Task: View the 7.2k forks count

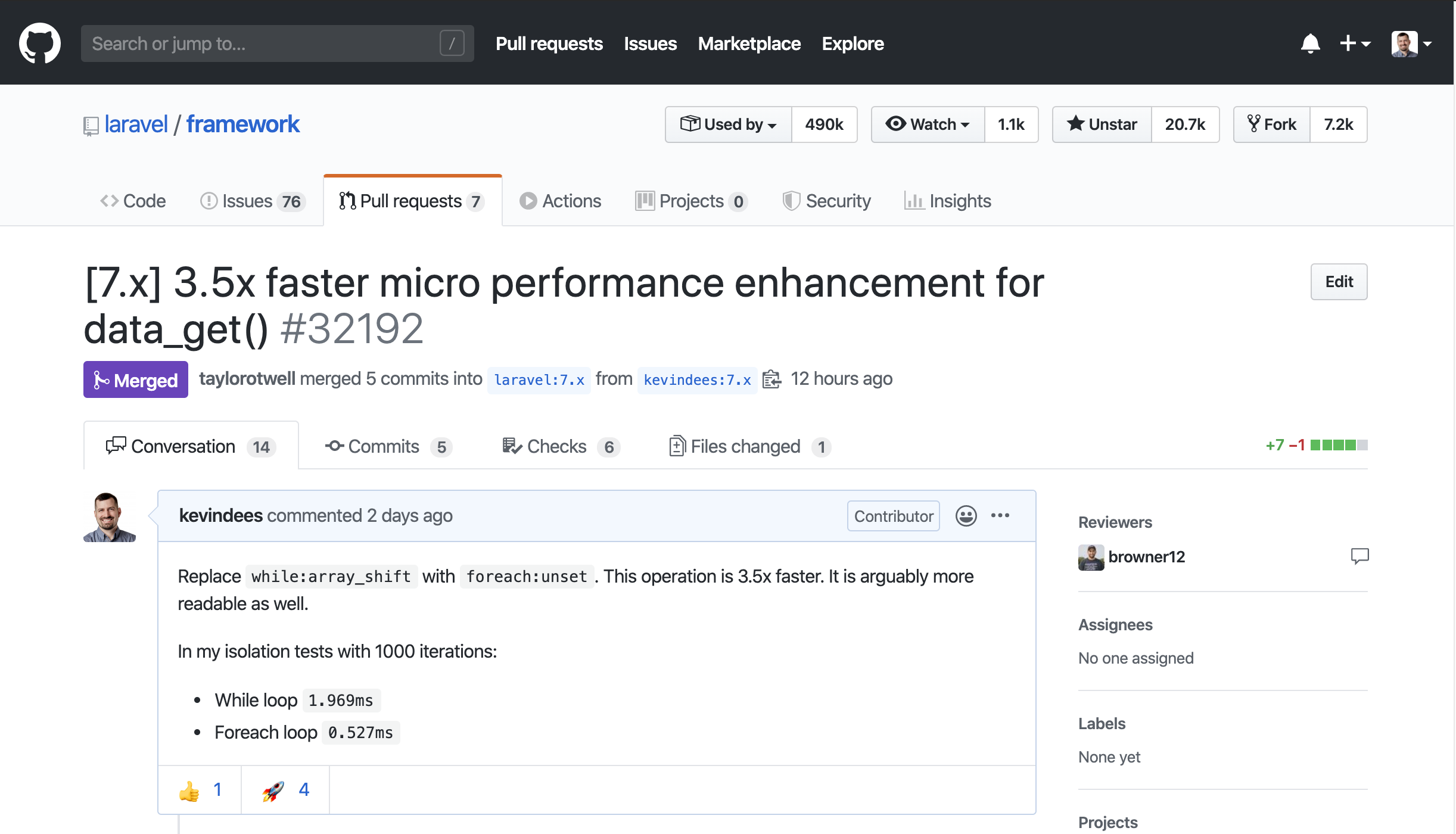Action: click(1338, 124)
